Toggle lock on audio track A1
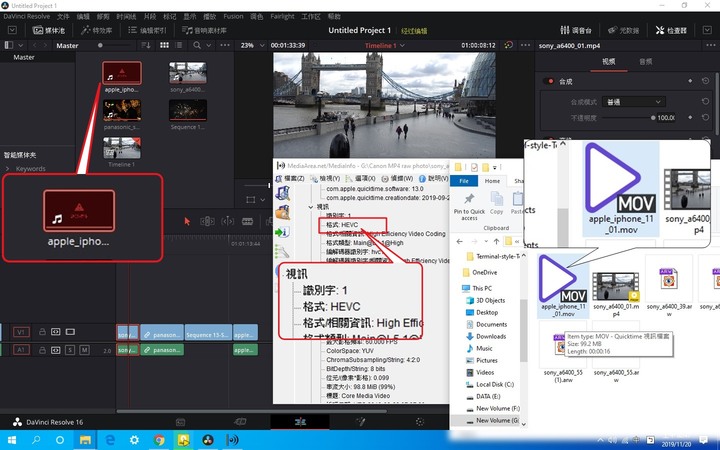The image size is (720, 450). click(x=42, y=350)
